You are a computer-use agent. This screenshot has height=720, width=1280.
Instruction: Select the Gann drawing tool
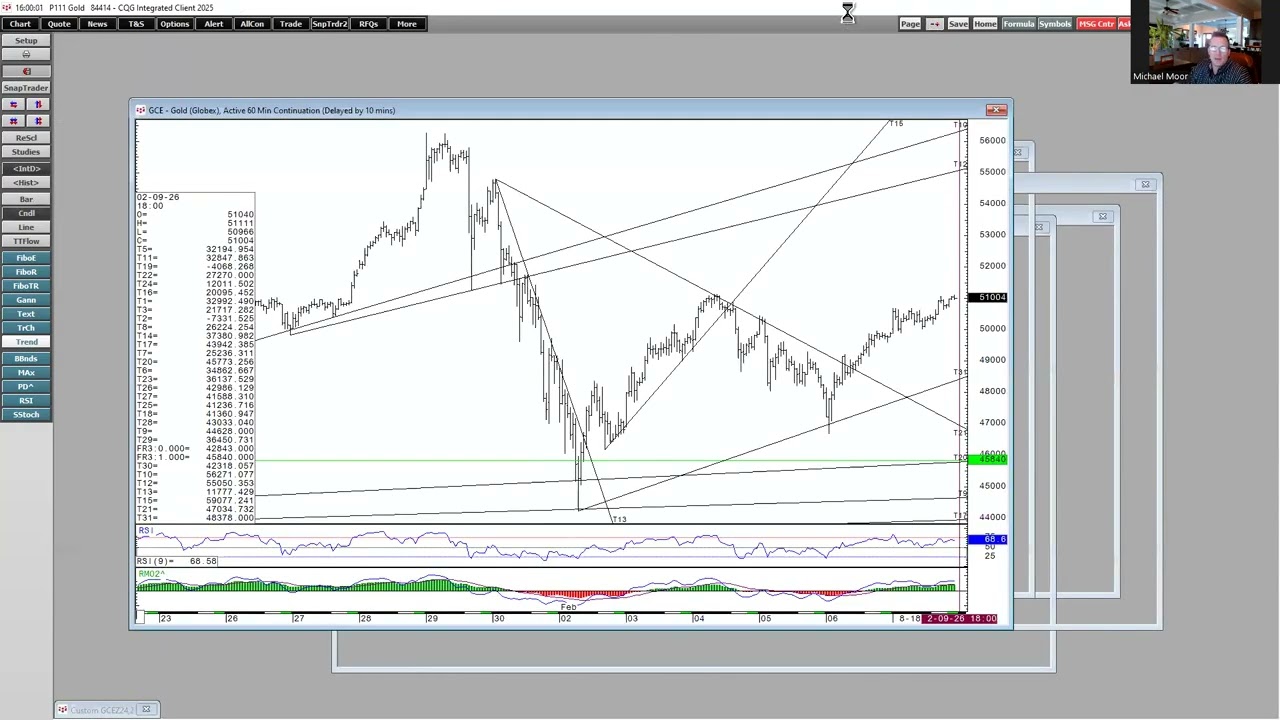(x=26, y=300)
